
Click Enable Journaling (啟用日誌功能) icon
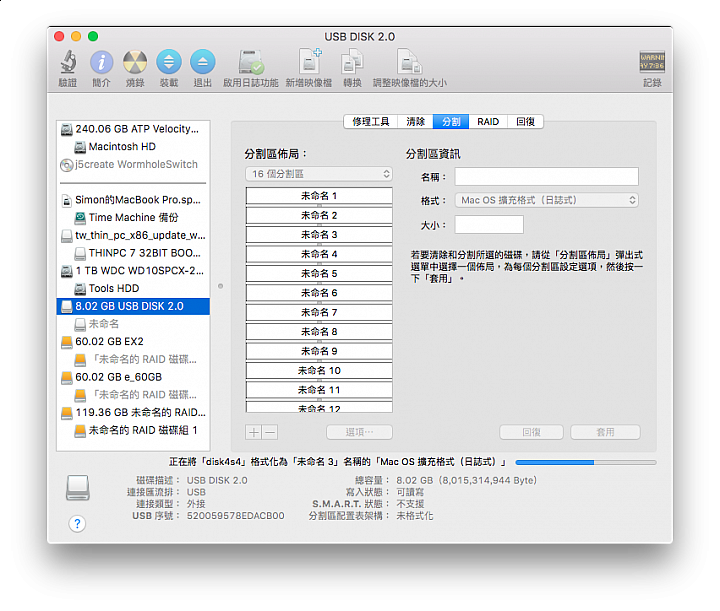(x=251, y=62)
